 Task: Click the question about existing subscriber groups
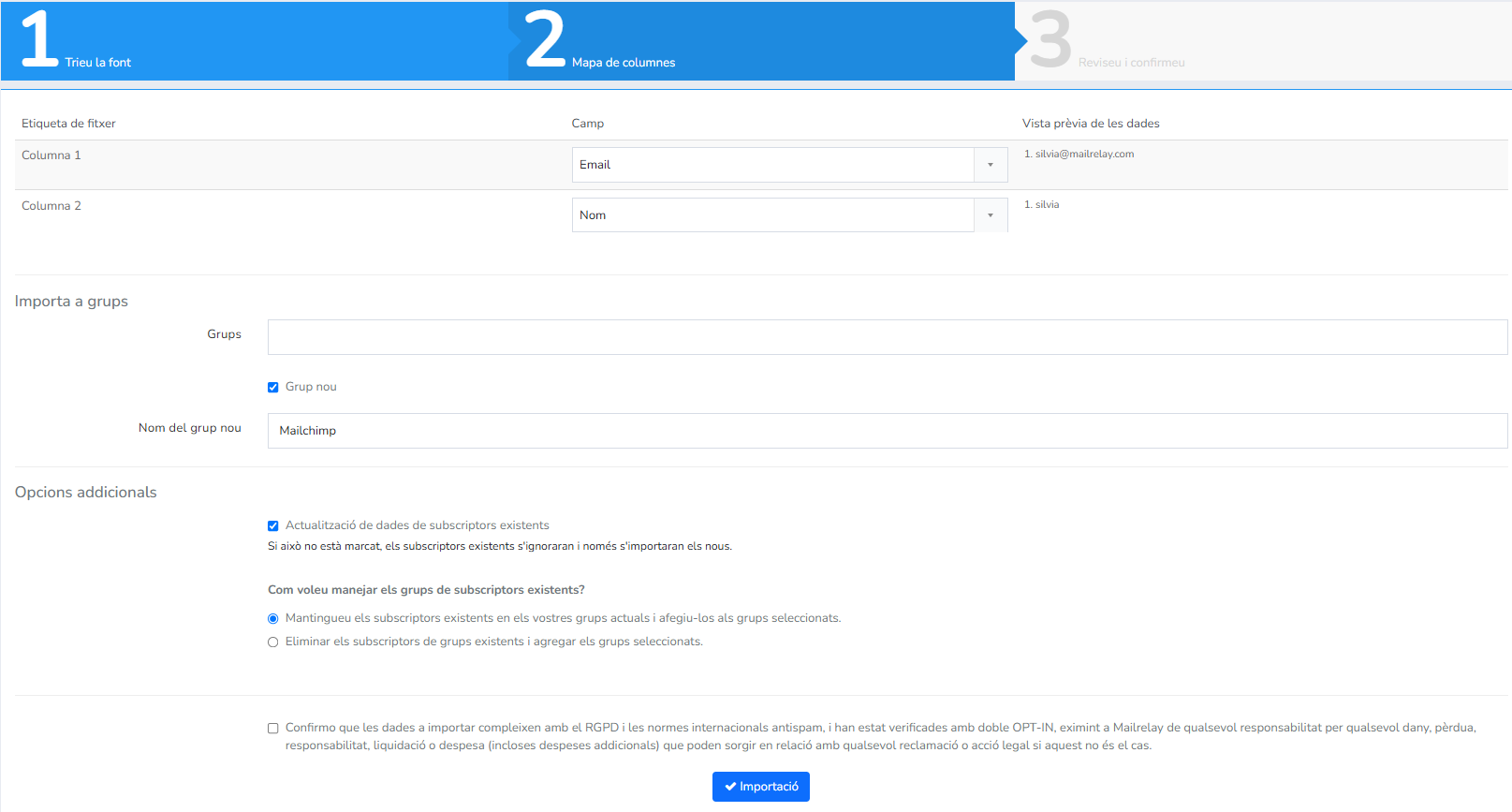pos(426,590)
